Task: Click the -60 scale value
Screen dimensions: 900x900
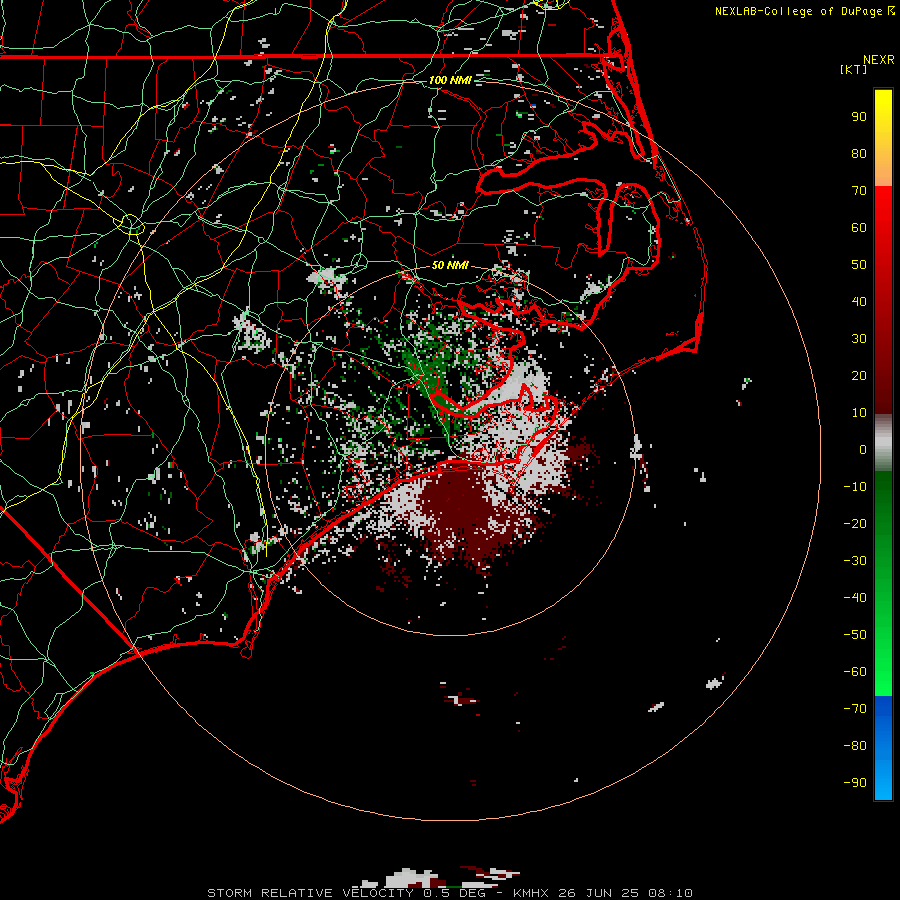Action: 855,672
